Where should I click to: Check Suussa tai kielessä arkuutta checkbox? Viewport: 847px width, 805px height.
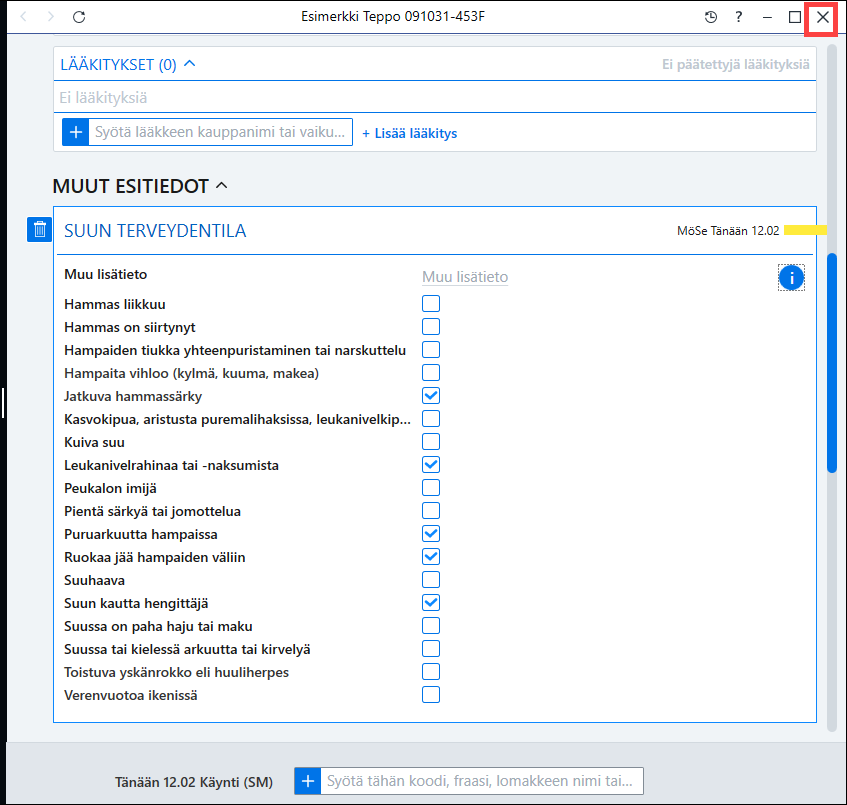pos(431,648)
